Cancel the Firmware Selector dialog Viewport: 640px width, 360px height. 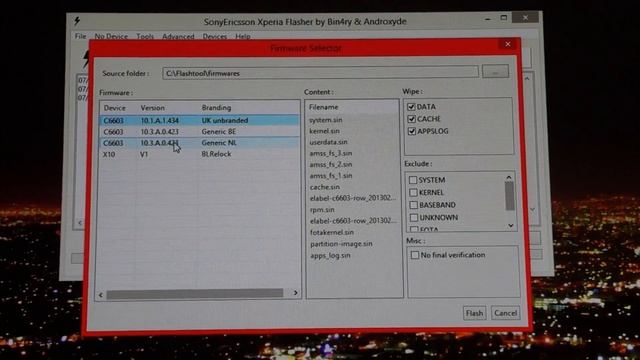[x=505, y=313]
